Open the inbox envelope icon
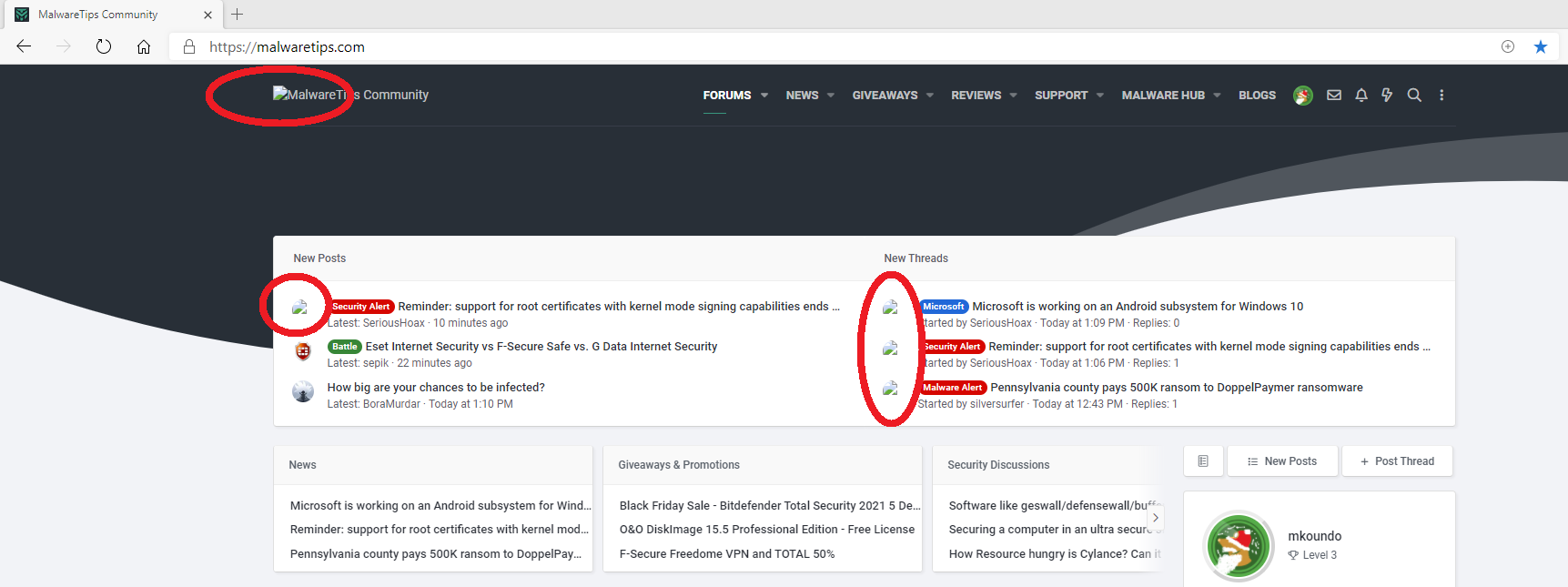This screenshot has width=1568, height=587. pos(1334,95)
